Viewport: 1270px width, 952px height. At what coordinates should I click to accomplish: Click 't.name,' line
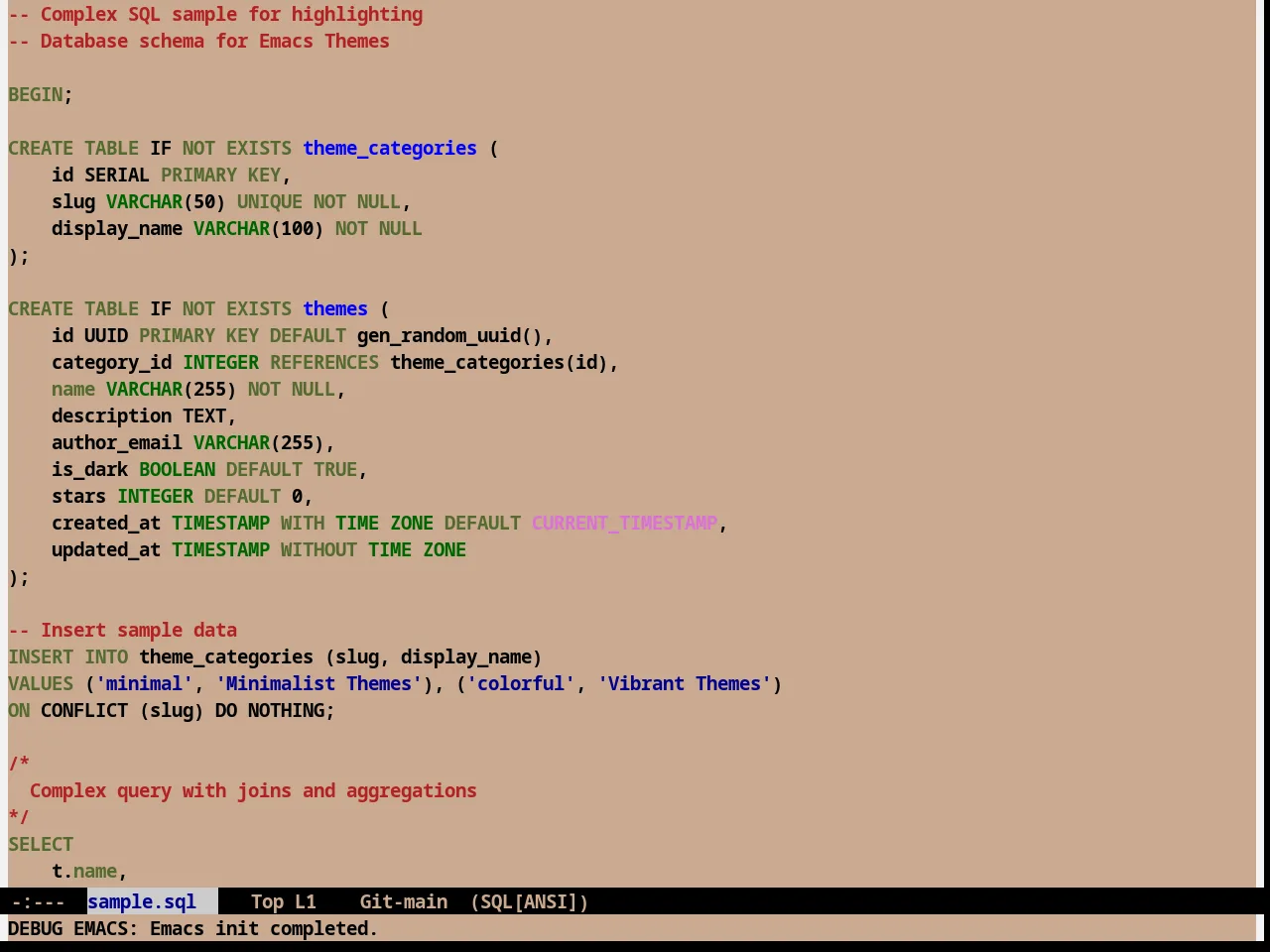[x=90, y=871]
